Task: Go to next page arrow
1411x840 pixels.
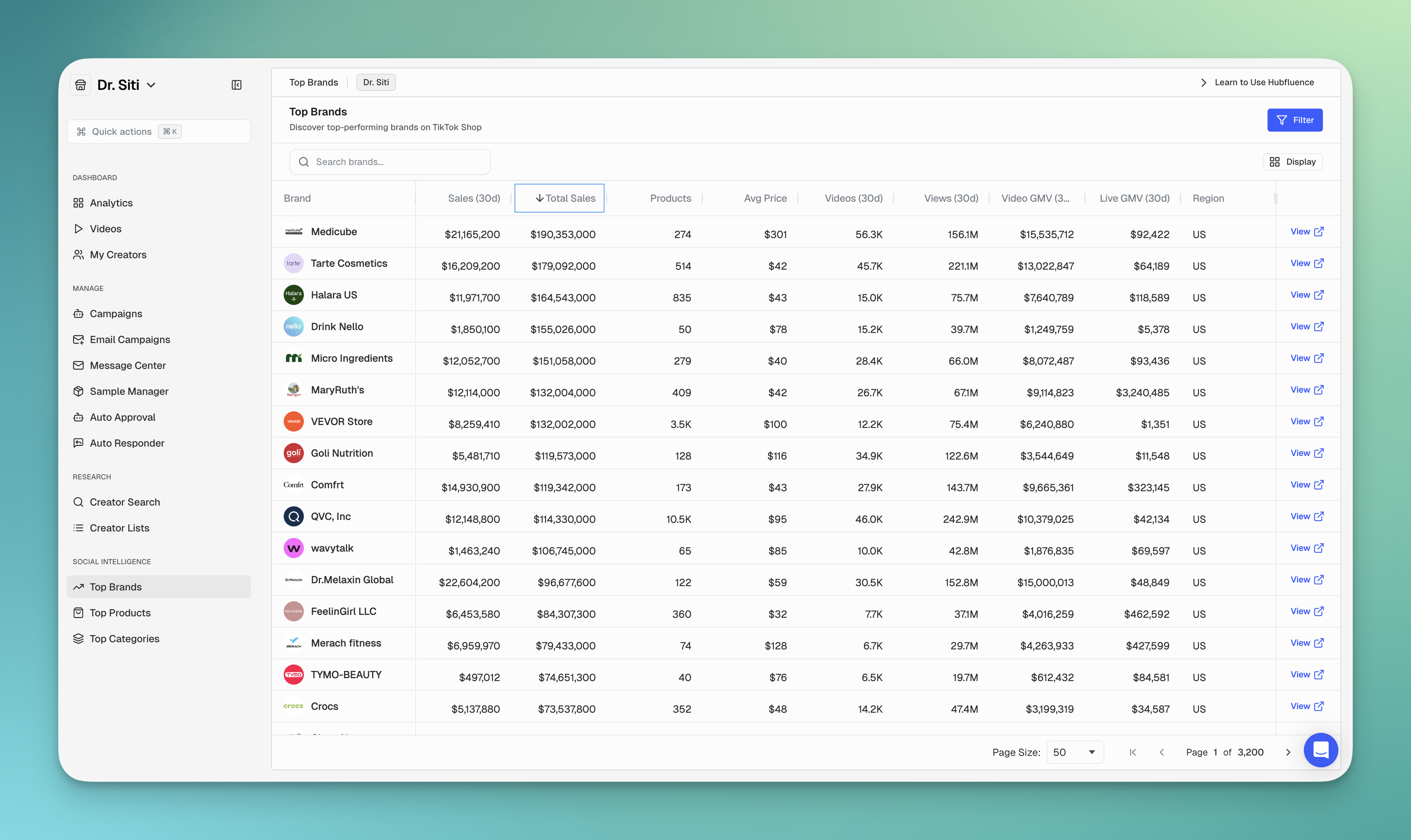Action: tap(1288, 752)
